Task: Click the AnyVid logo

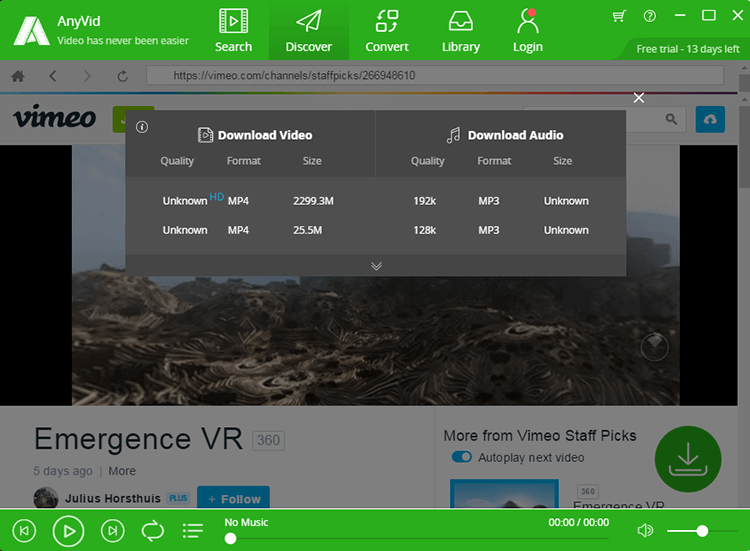Action: tap(32, 31)
